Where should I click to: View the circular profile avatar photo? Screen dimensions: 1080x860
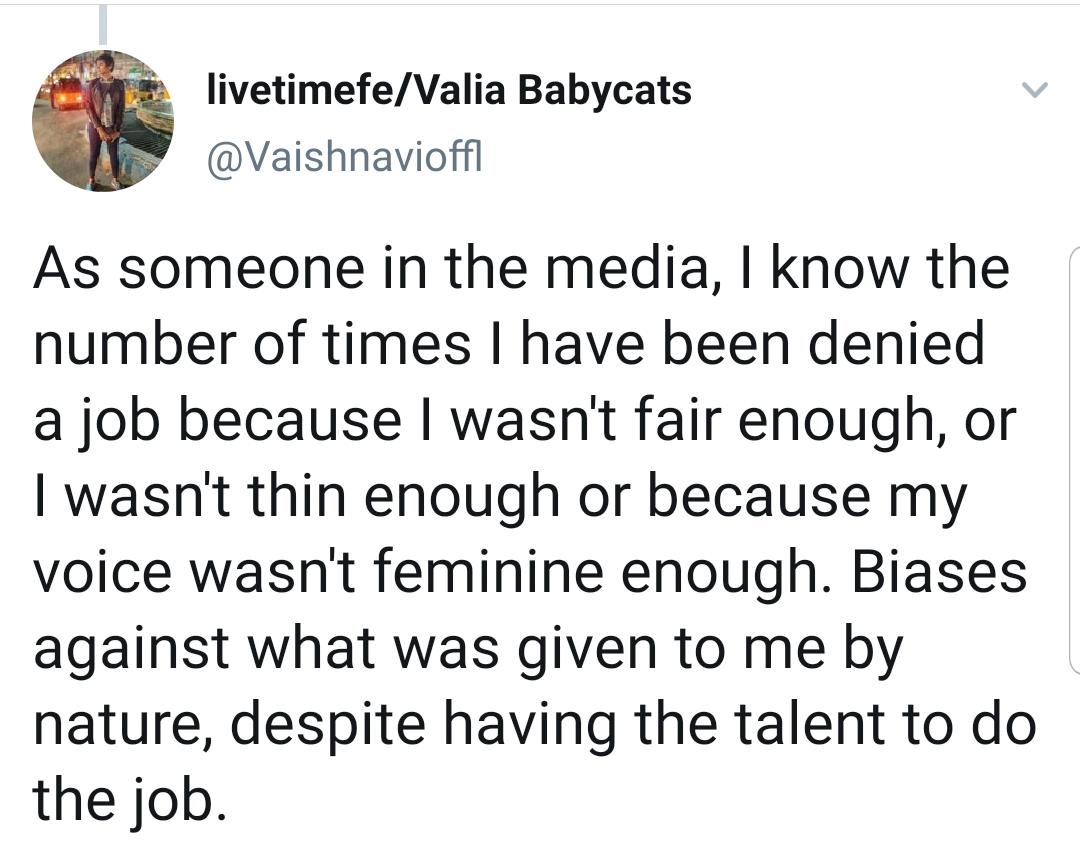103,121
